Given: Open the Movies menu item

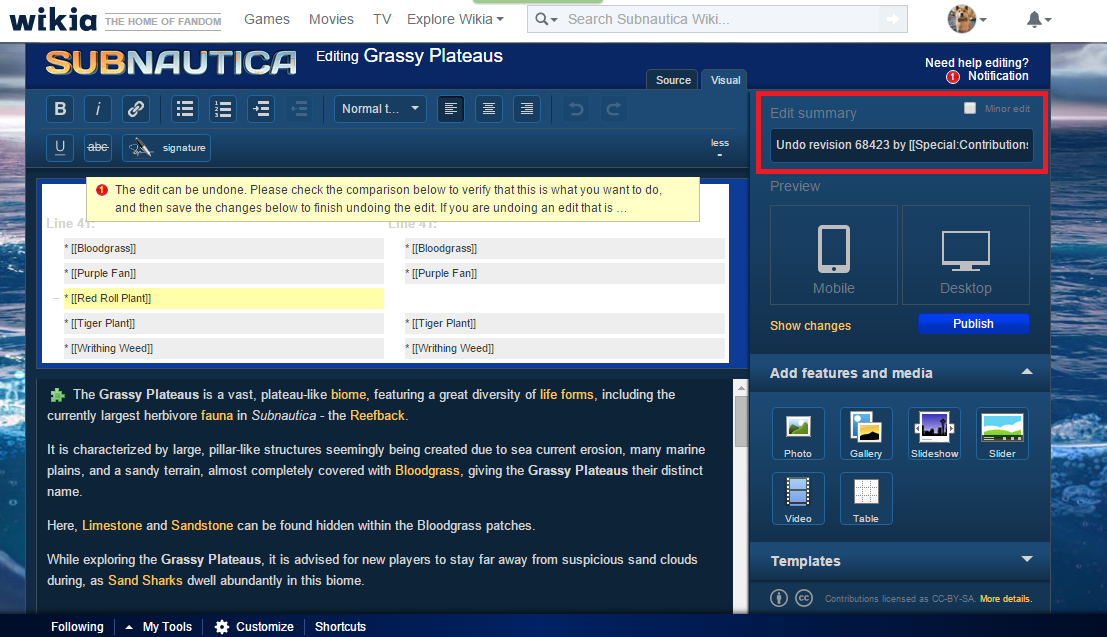Looking at the screenshot, I should pos(331,19).
